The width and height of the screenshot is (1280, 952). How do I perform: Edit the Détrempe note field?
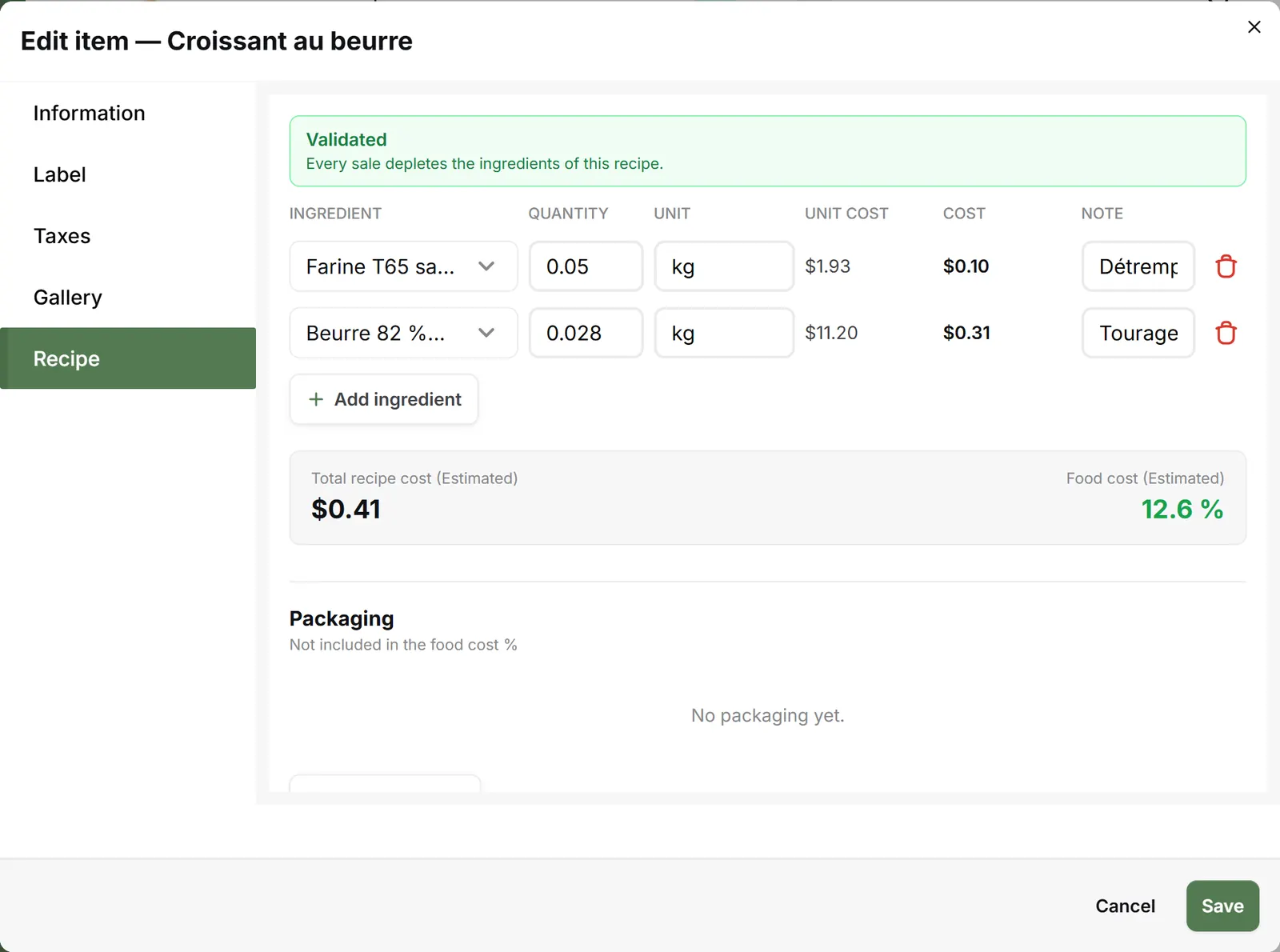(x=1138, y=266)
